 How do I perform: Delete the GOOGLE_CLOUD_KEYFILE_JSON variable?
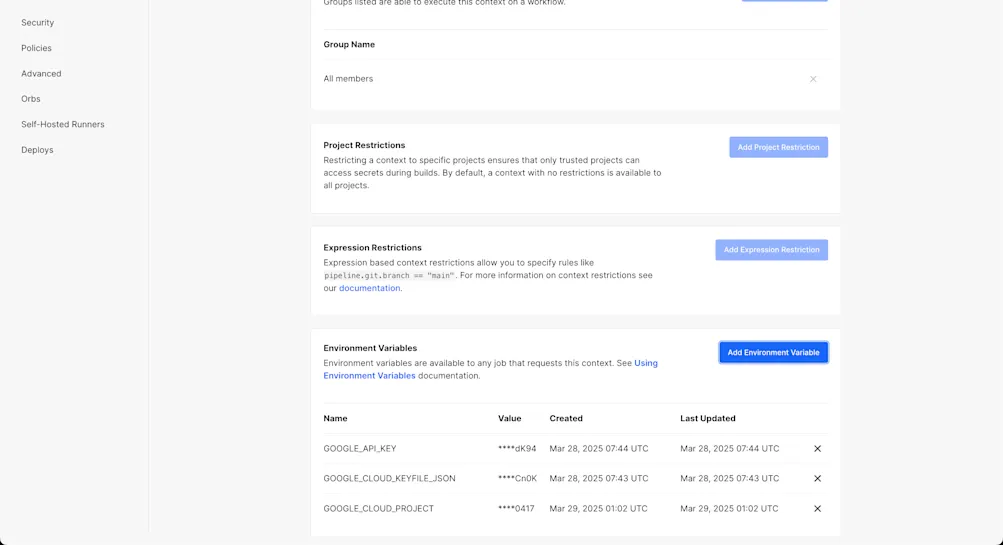(817, 478)
